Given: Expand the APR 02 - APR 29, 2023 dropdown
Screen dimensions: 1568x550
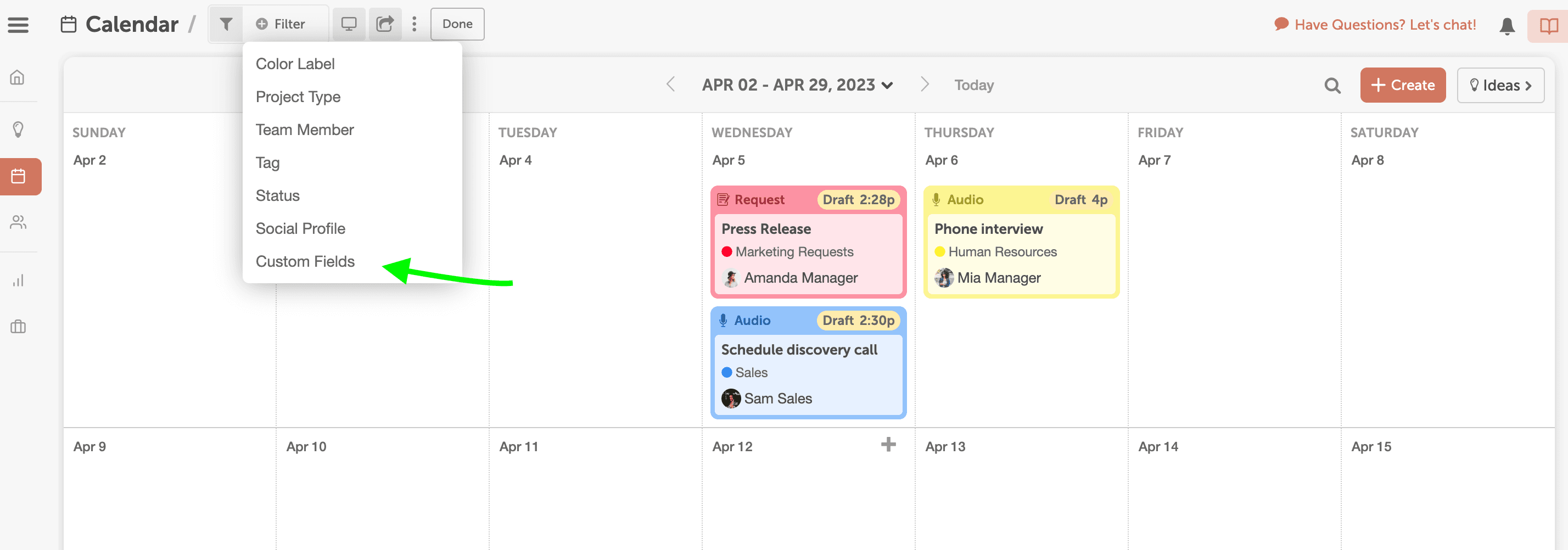Looking at the screenshot, I should click(x=797, y=85).
